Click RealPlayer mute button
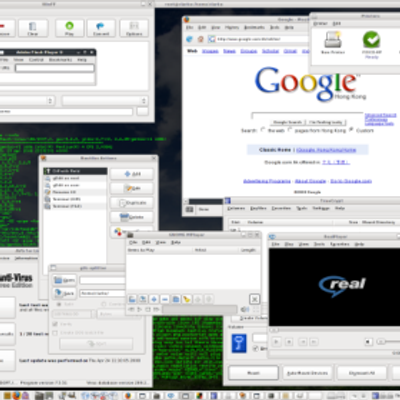This screenshot has width=400, height=400. (x=368, y=342)
